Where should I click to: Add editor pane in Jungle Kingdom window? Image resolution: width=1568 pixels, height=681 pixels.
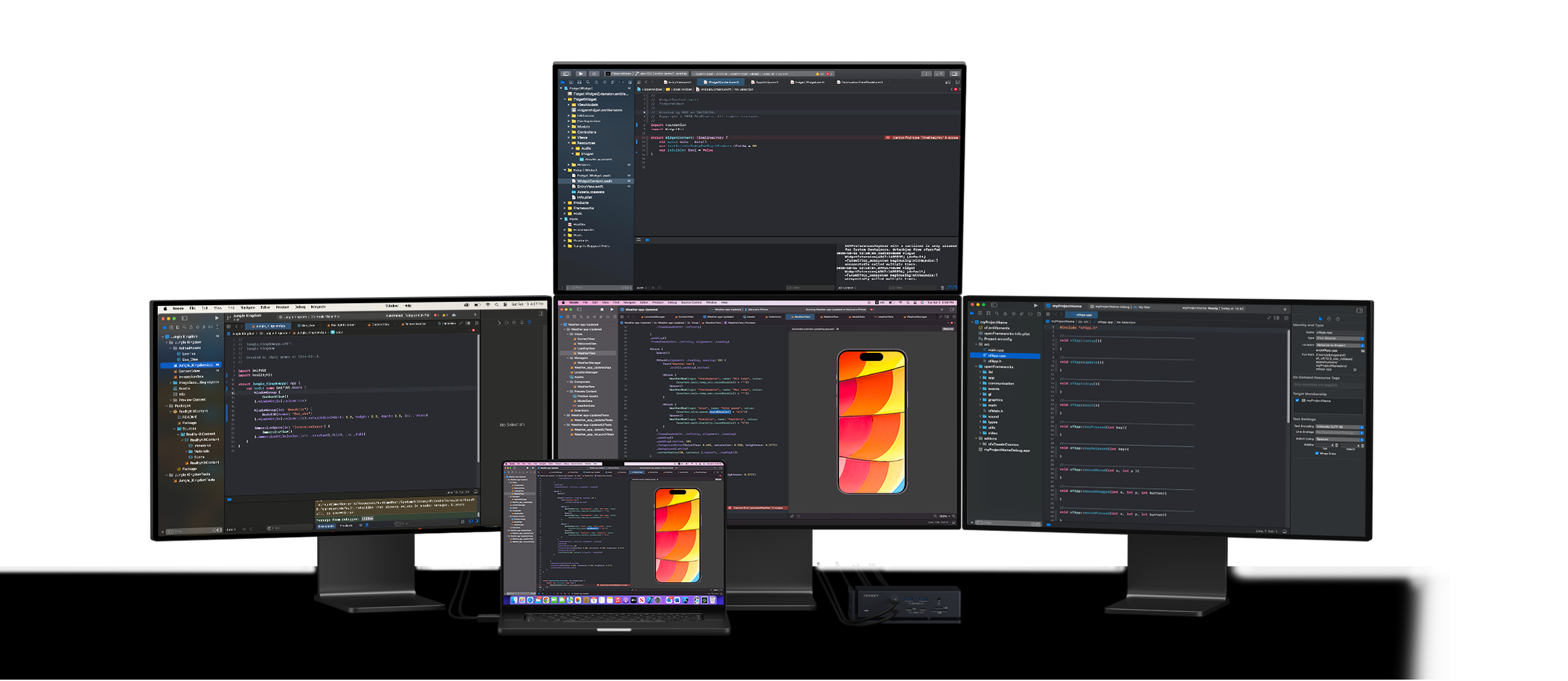tap(476, 323)
